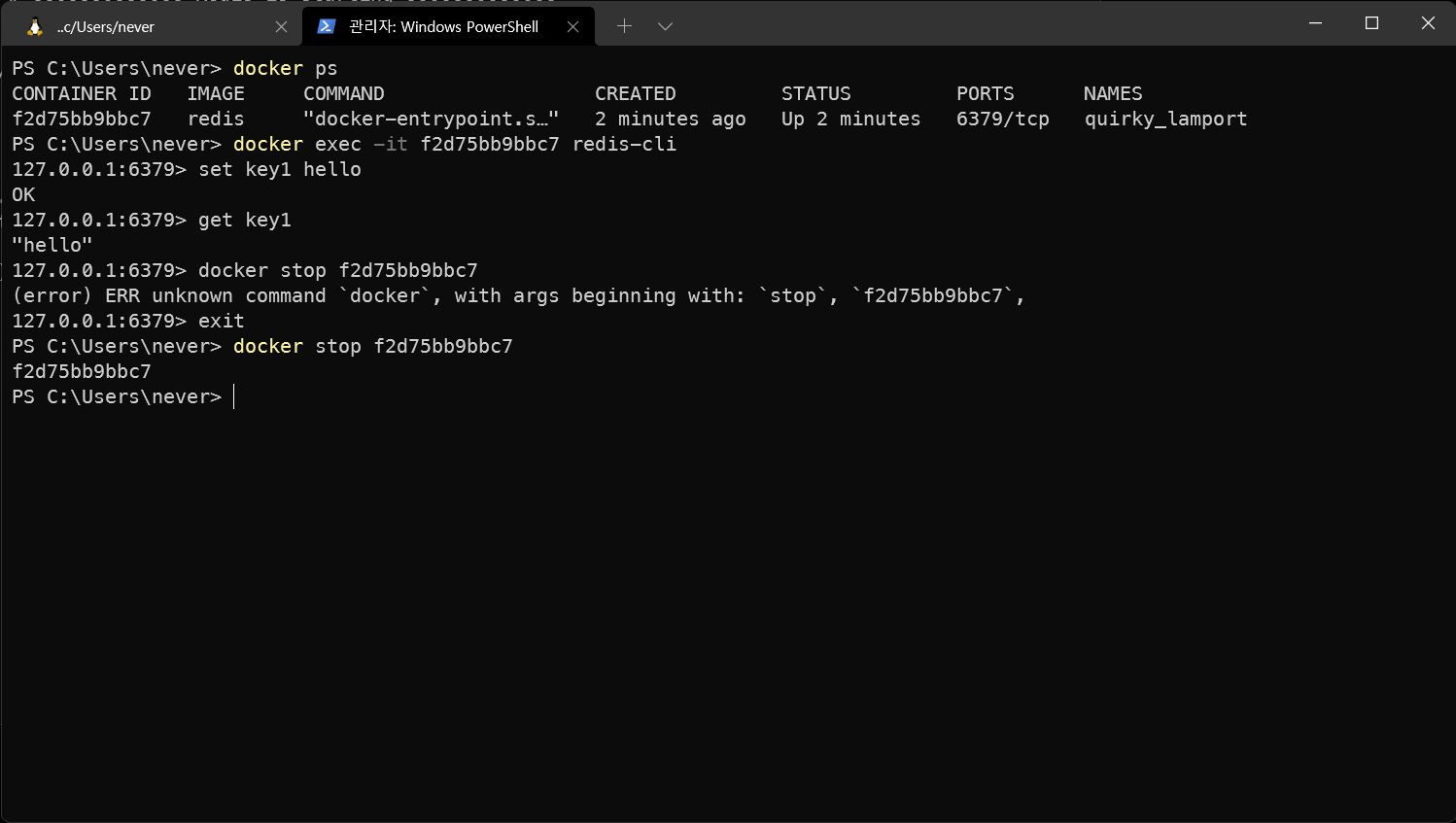The image size is (1456, 823).
Task: Click 'docker stop' typed at the redis prompt
Action: pos(262,270)
